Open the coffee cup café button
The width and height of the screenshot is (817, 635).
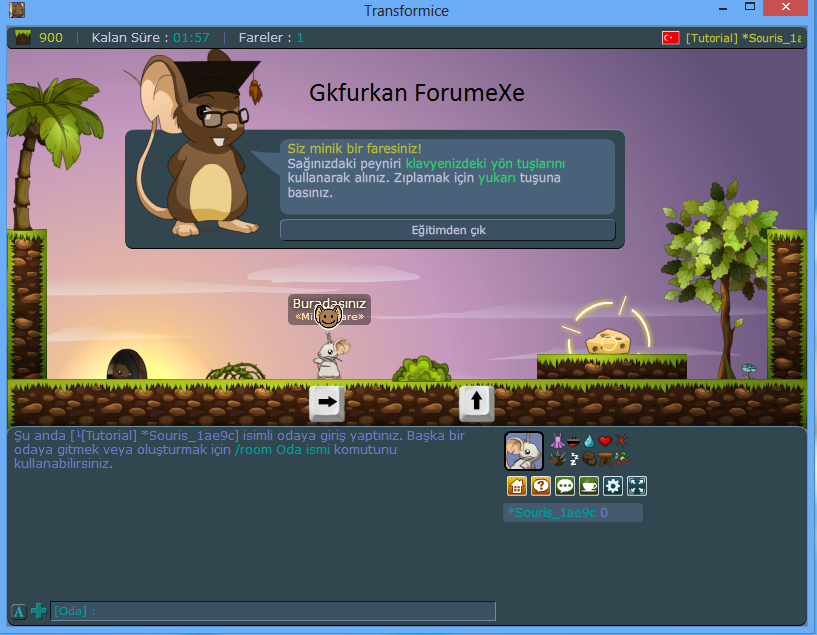click(x=589, y=486)
